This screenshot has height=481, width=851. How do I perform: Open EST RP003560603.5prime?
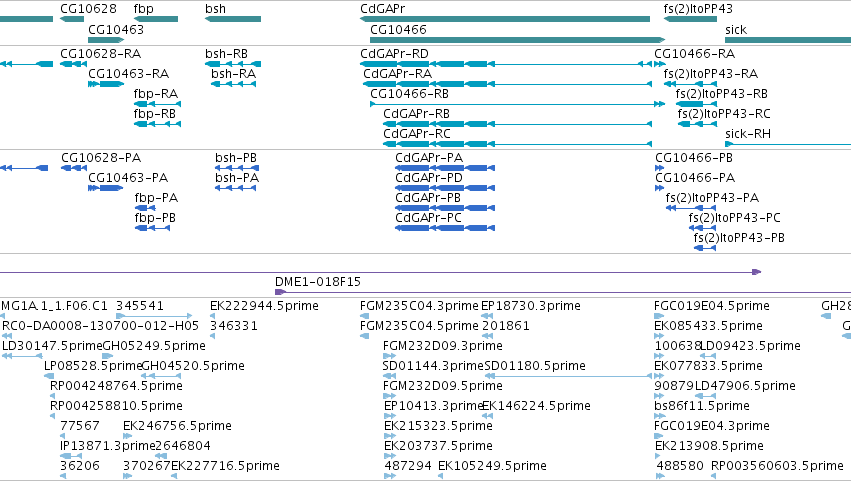(x=777, y=466)
